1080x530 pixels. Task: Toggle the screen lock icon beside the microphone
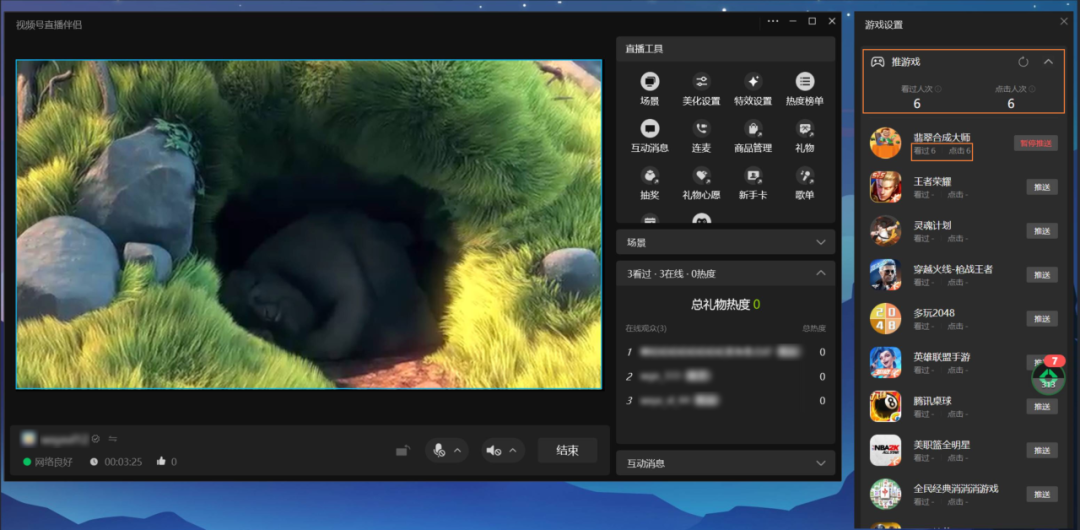pos(402,451)
